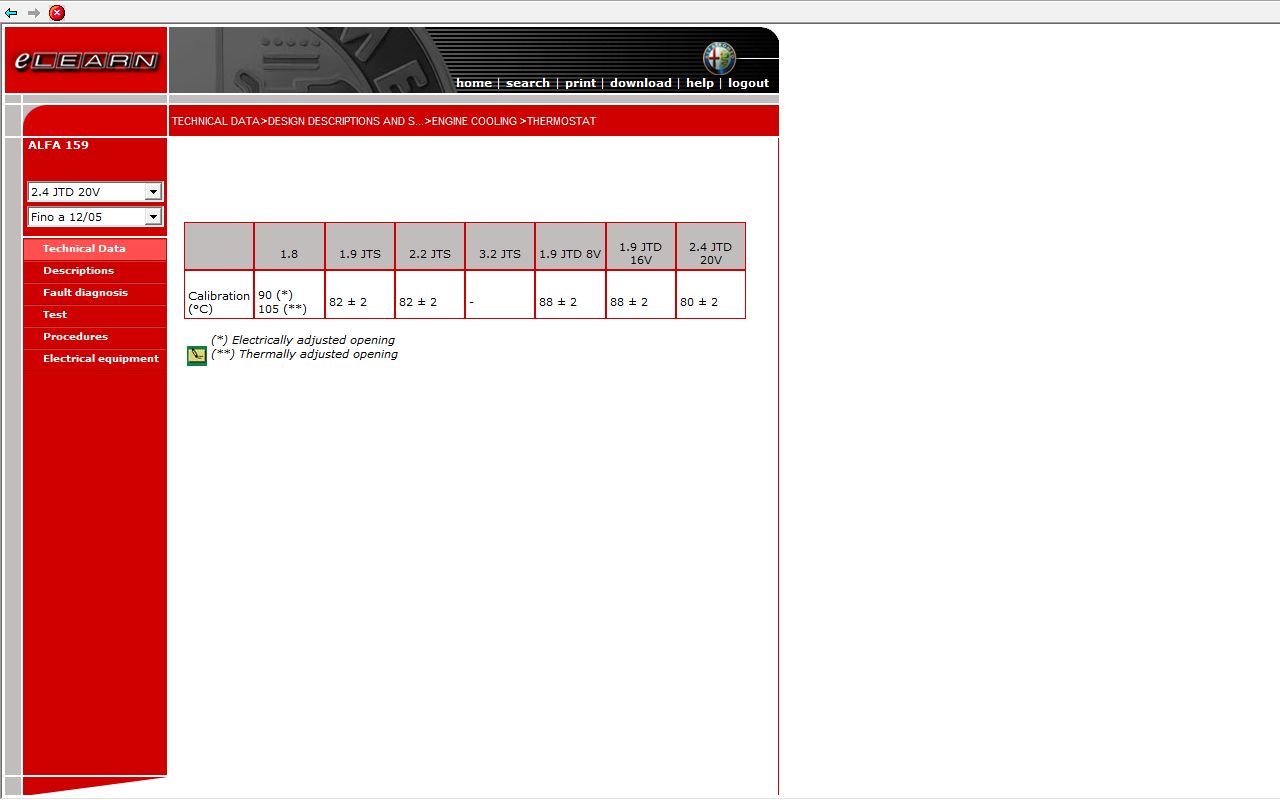Open help from the header

tap(699, 83)
